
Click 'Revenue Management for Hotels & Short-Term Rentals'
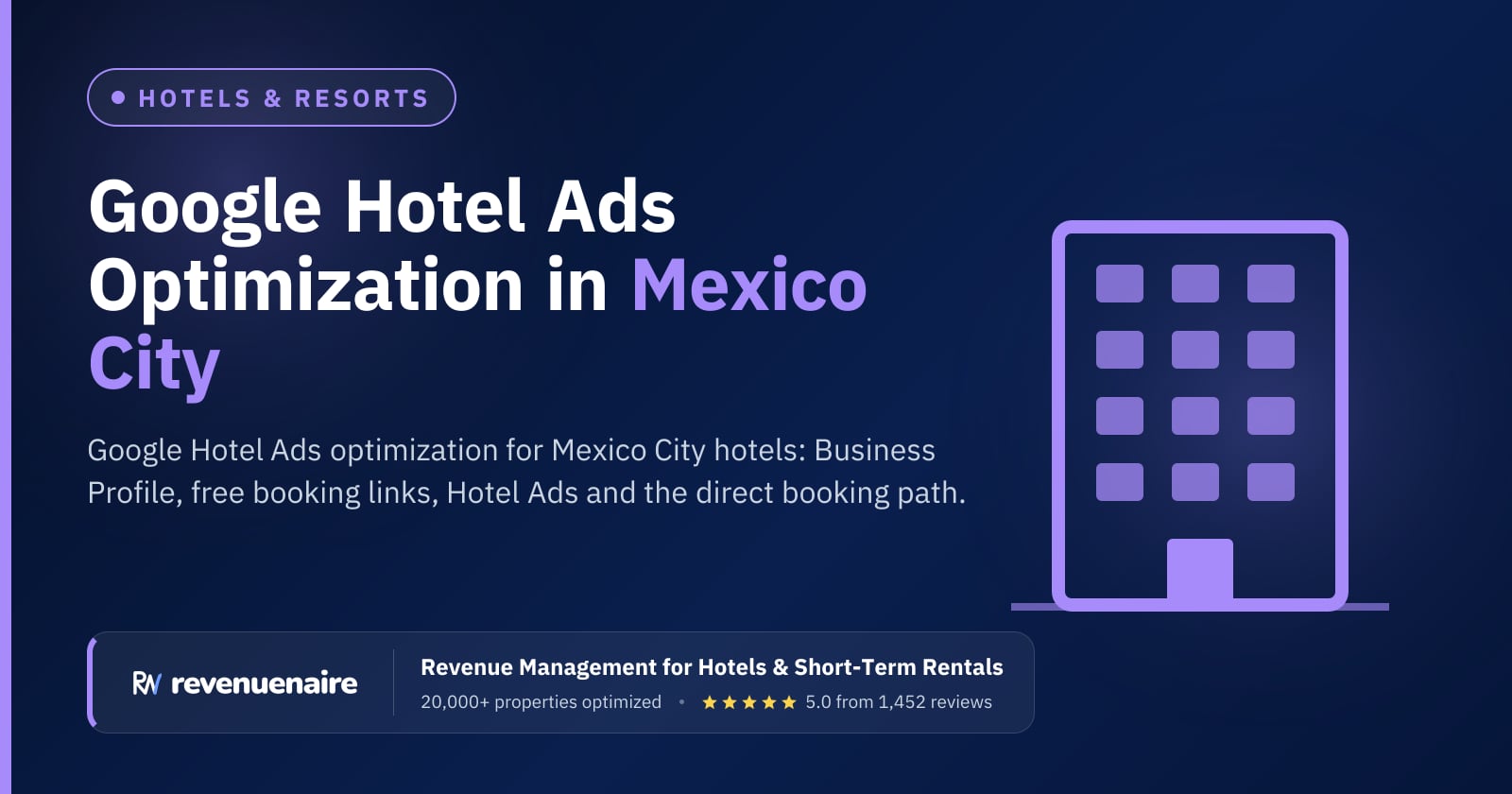712,667
